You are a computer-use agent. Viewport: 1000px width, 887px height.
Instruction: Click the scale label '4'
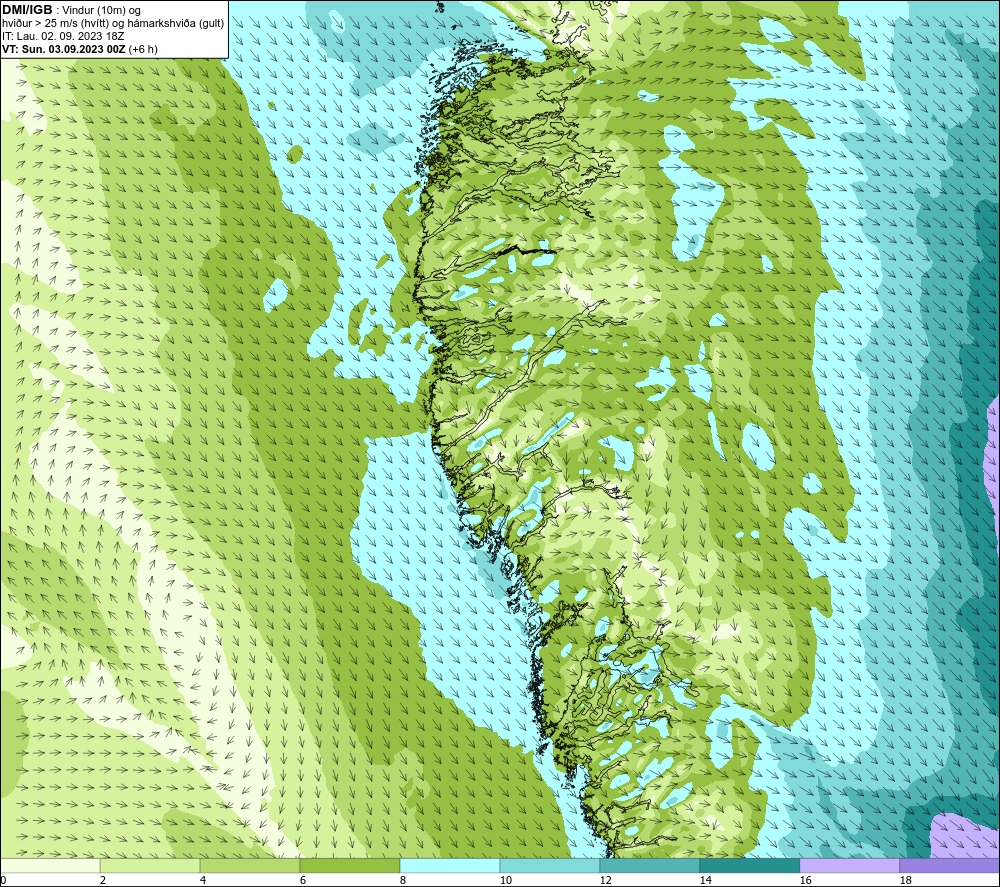(x=203, y=880)
